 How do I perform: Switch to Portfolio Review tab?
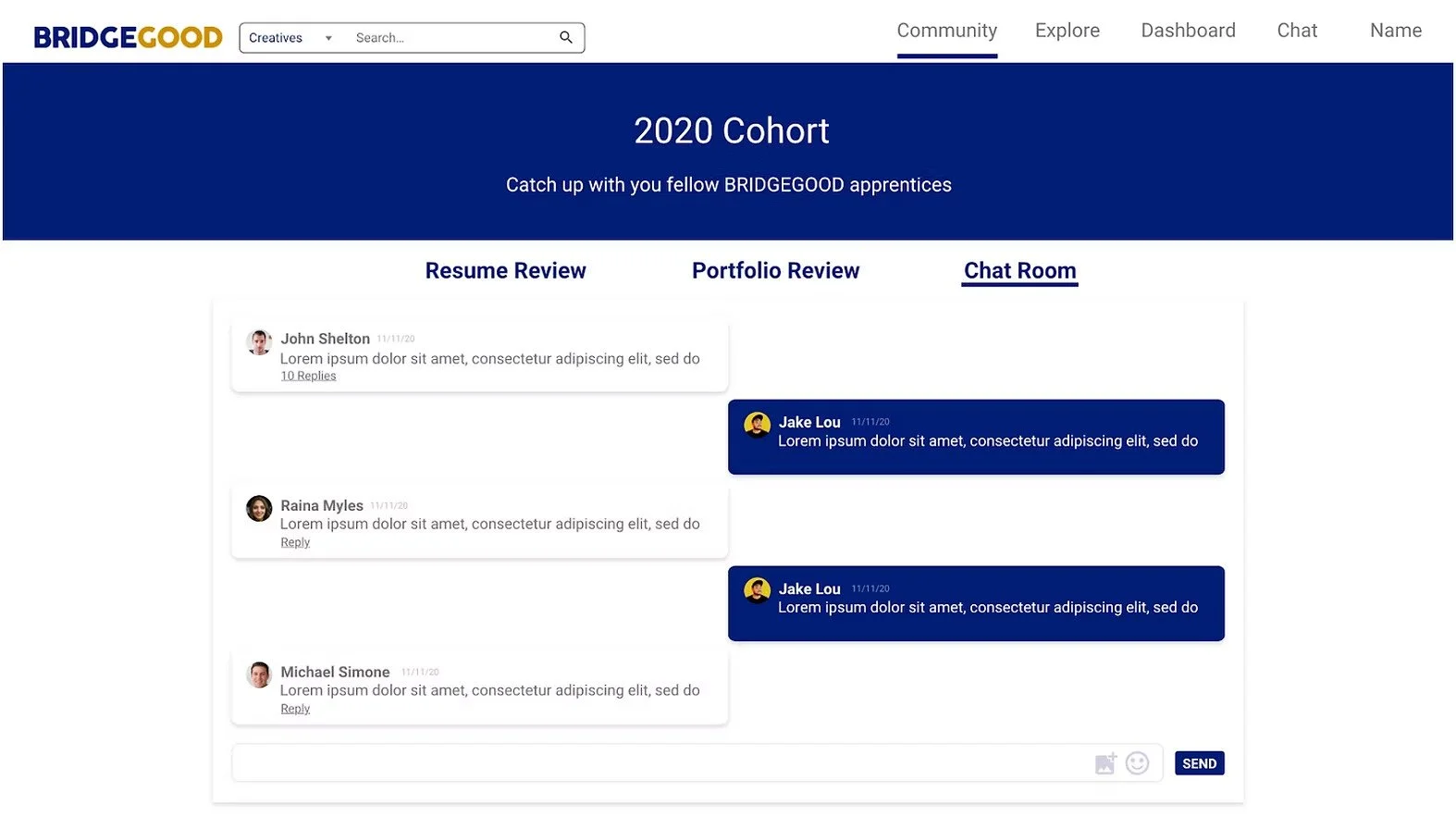pos(775,271)
